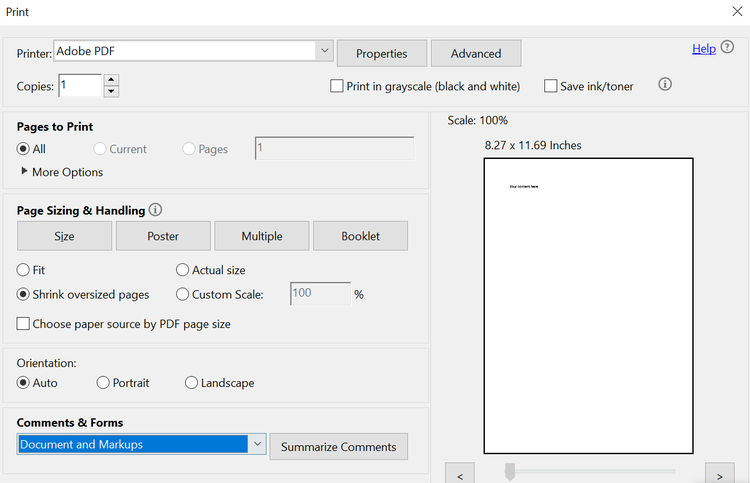750x483 pixels.
Task: Enable Print in grayscale checkbox
Action: 337,86
